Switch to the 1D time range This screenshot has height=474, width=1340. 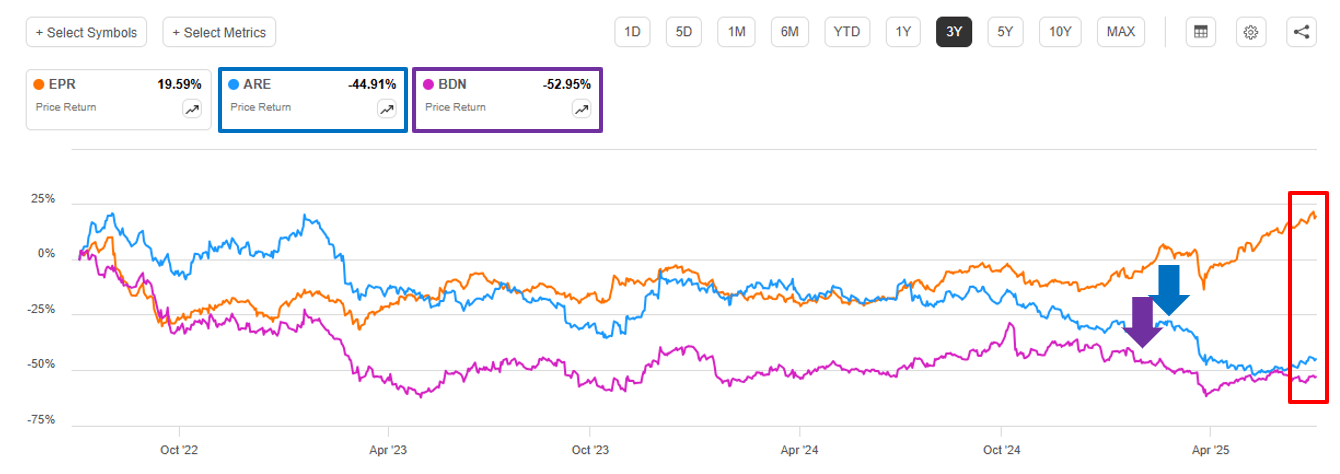coord(632,32)
